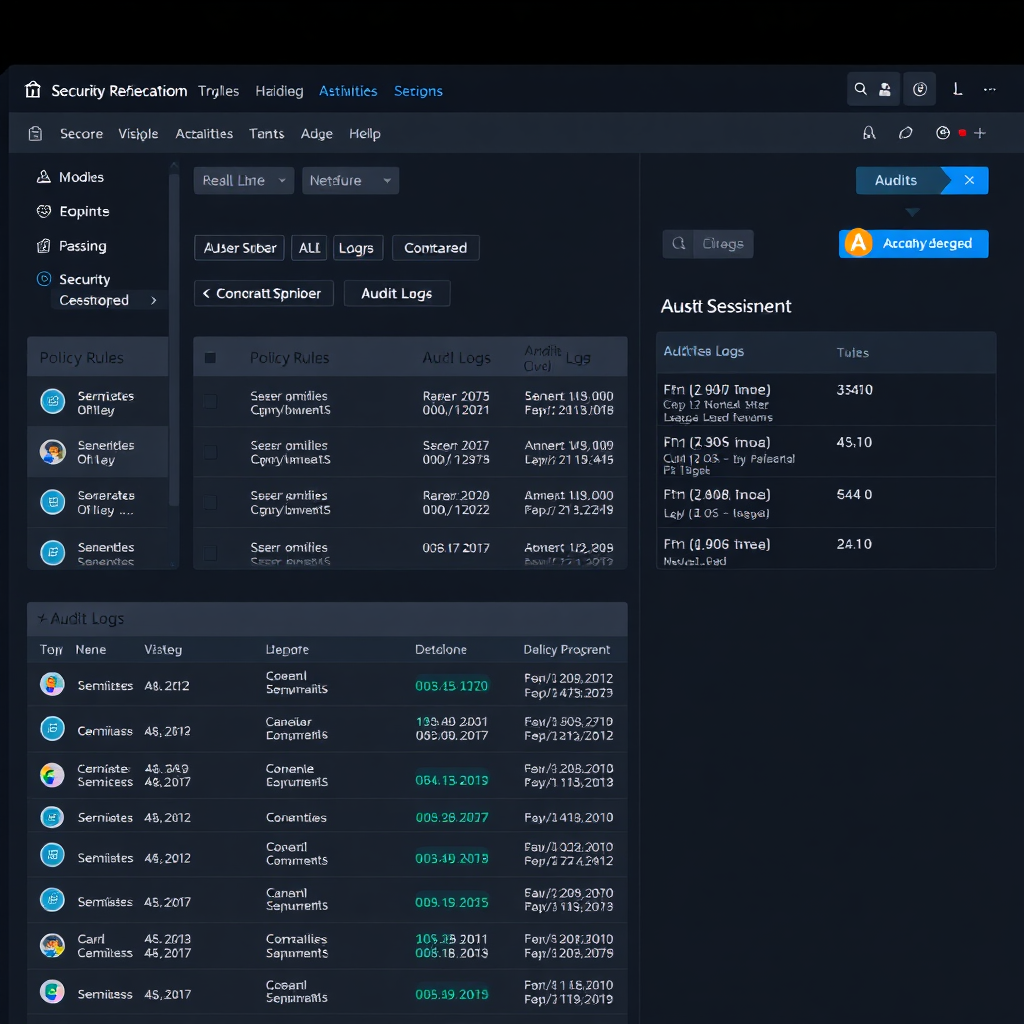Switch to the Activities tab
The height and width of the screenshot is (1024, 1024).
tap(348, 91)
